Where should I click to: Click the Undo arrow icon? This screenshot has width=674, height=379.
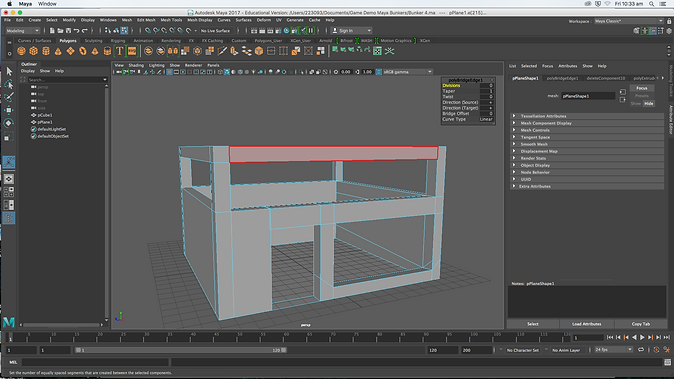[77, 31]
